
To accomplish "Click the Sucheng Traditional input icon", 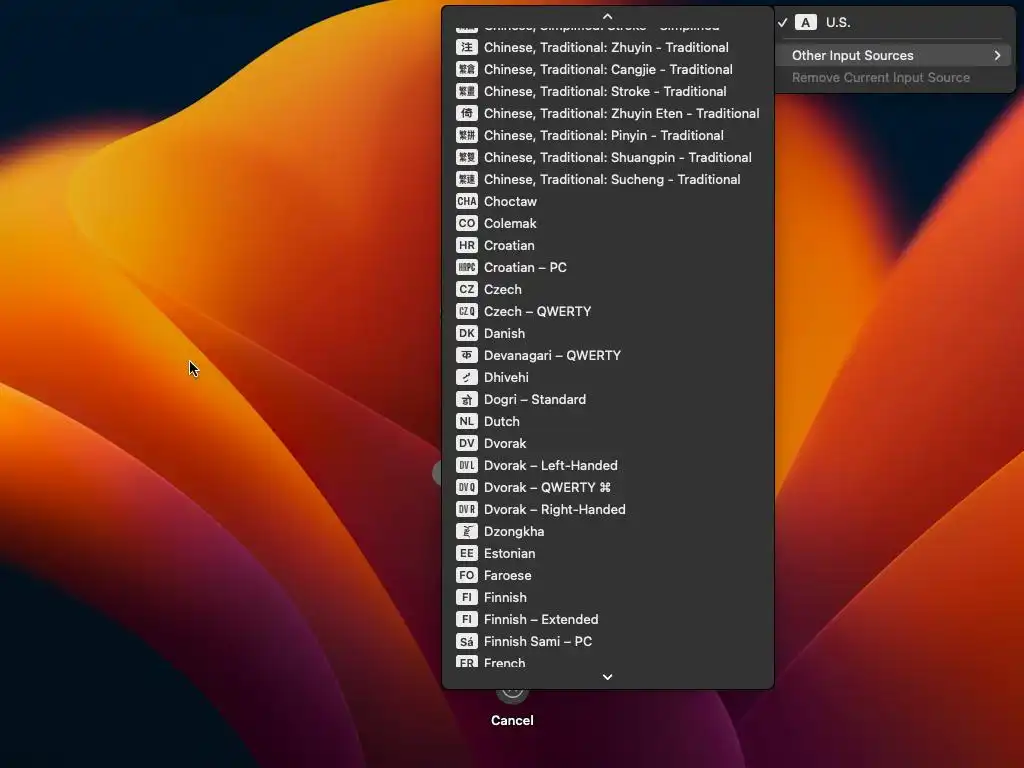I will click(x=466, y=179).
